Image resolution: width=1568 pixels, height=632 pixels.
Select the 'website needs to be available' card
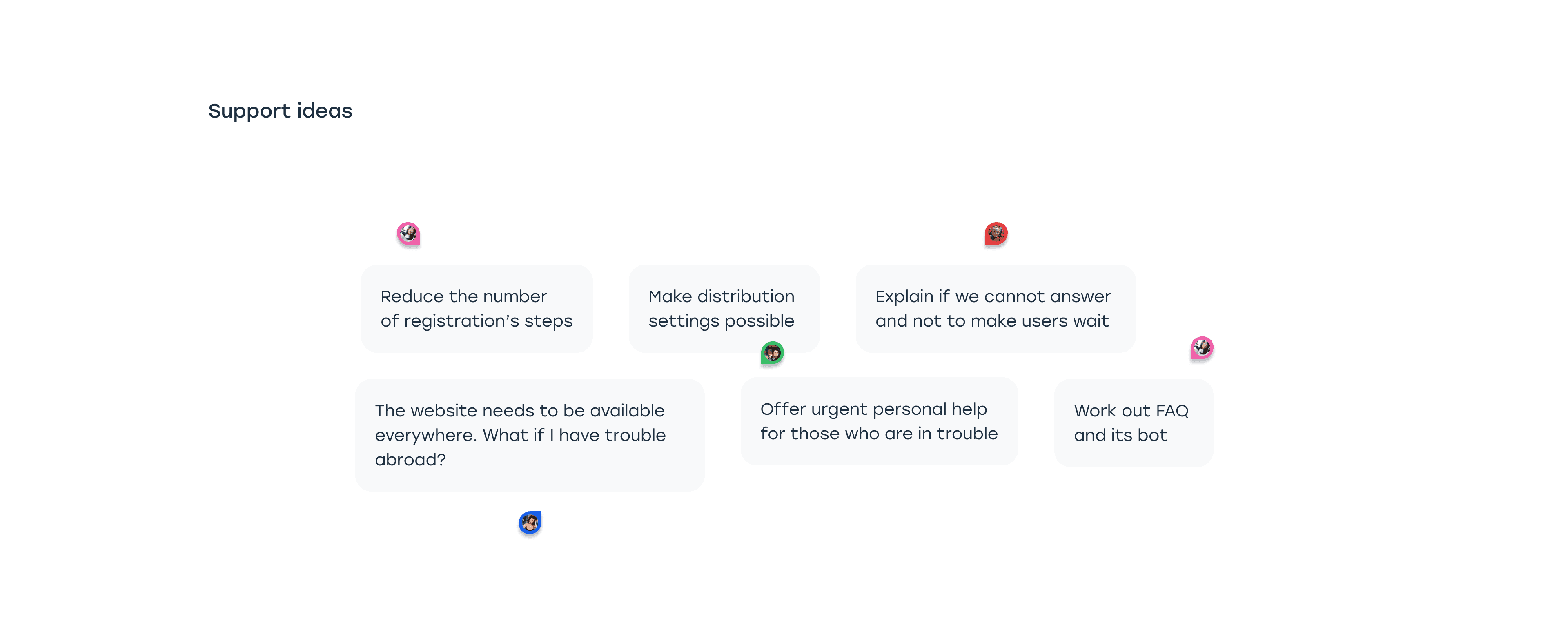(530, 435)
